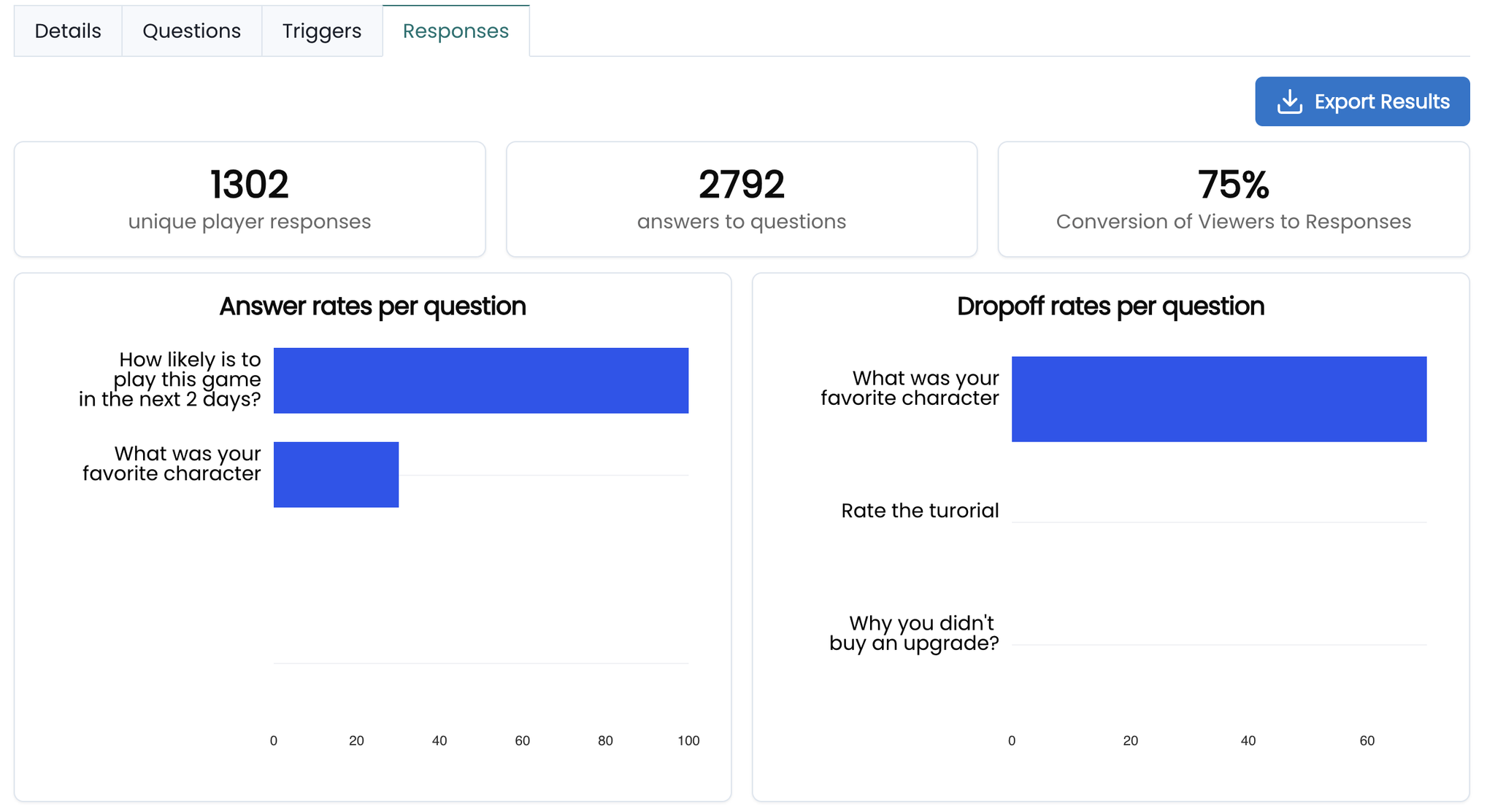Click the favorite character answer rate bar
Screen dimensions: 1495x812
pos(336,474)
